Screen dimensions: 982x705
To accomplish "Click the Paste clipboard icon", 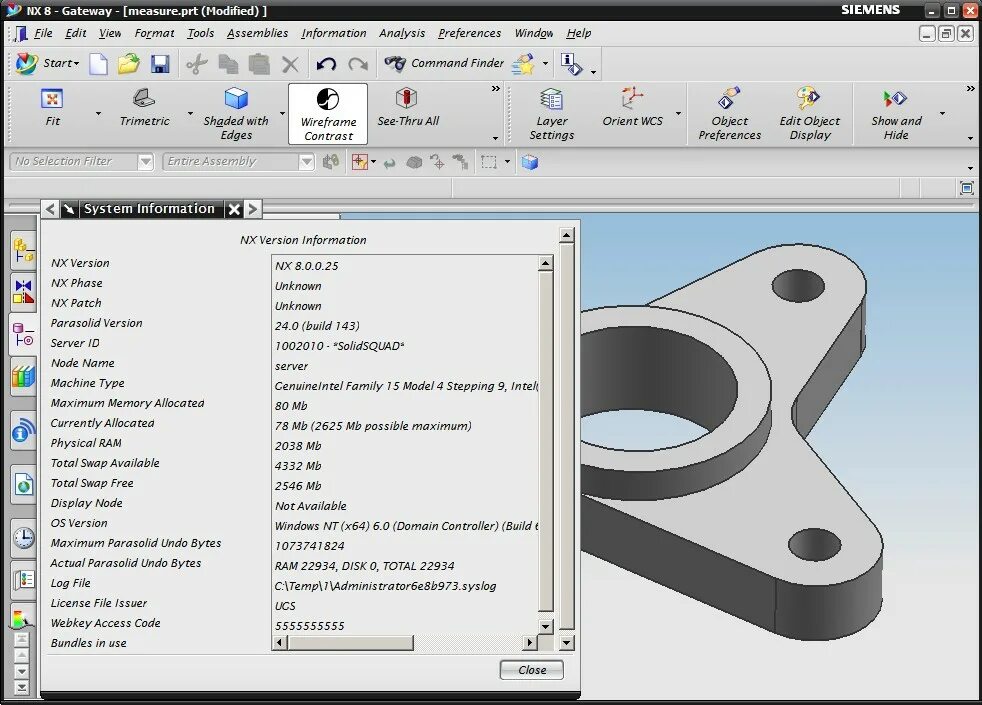I will [x=259, y=63].
